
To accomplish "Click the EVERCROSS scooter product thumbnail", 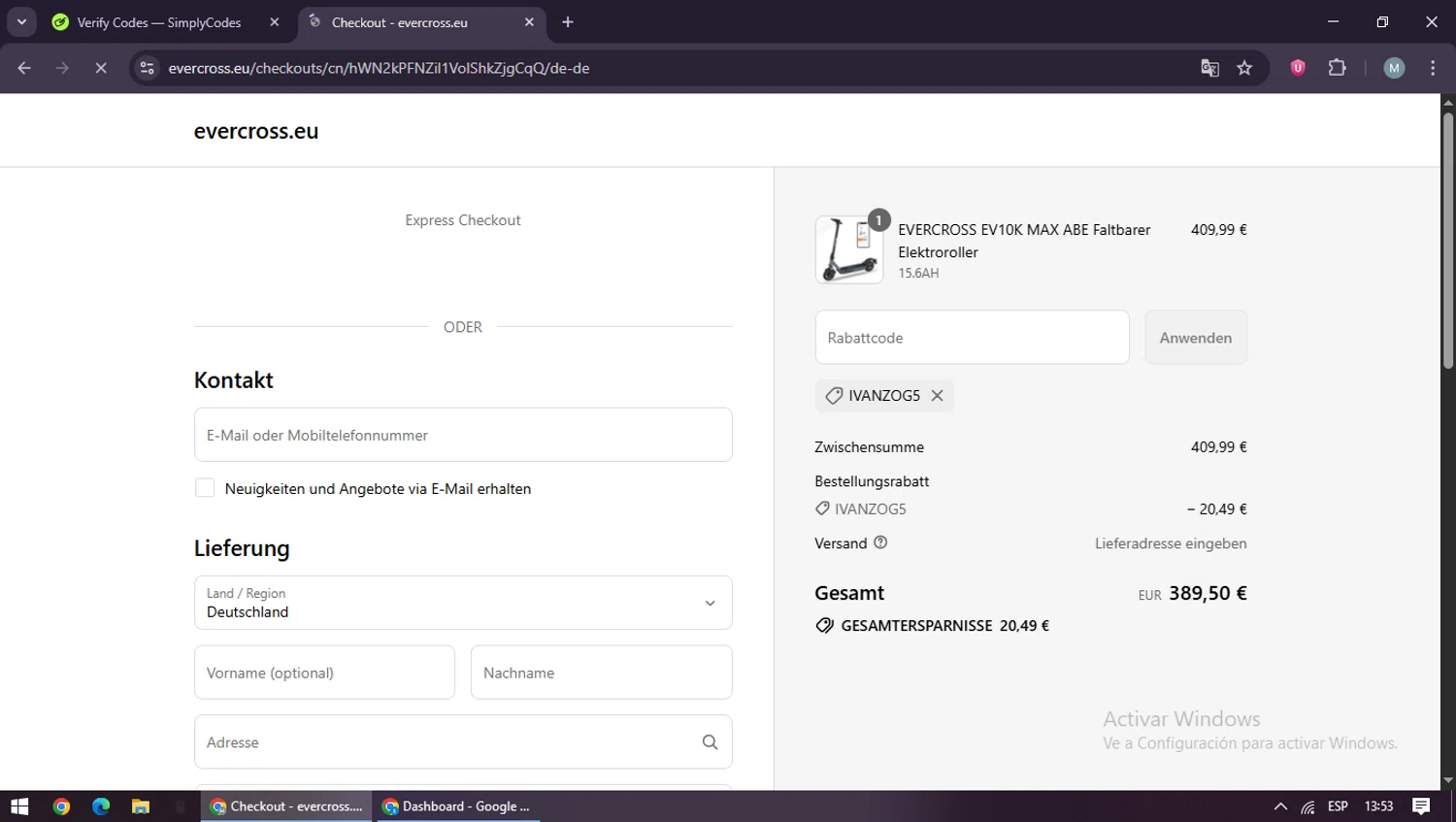I will click(849, 249).
